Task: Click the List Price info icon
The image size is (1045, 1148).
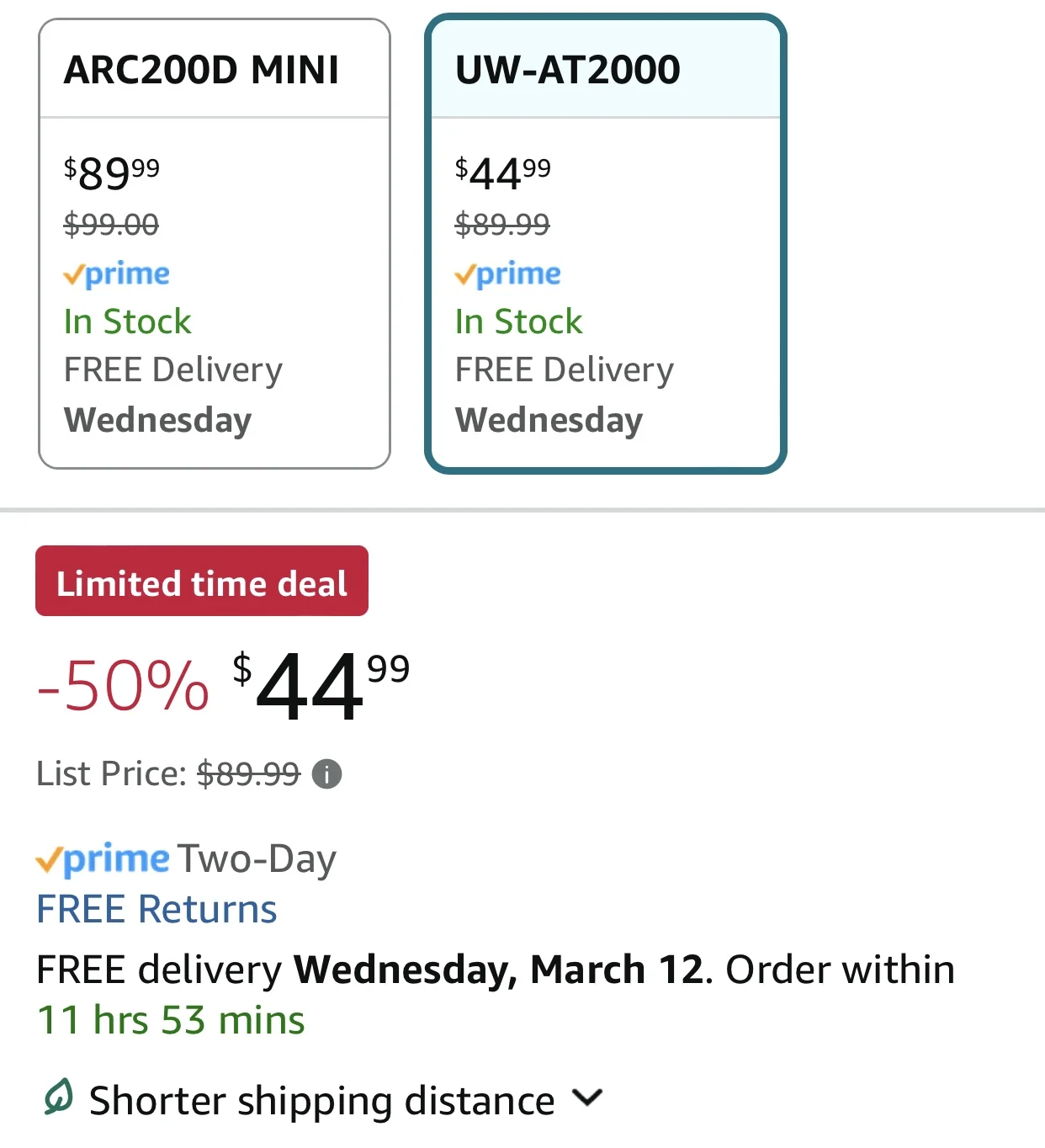Action: [x=326, y=773]
